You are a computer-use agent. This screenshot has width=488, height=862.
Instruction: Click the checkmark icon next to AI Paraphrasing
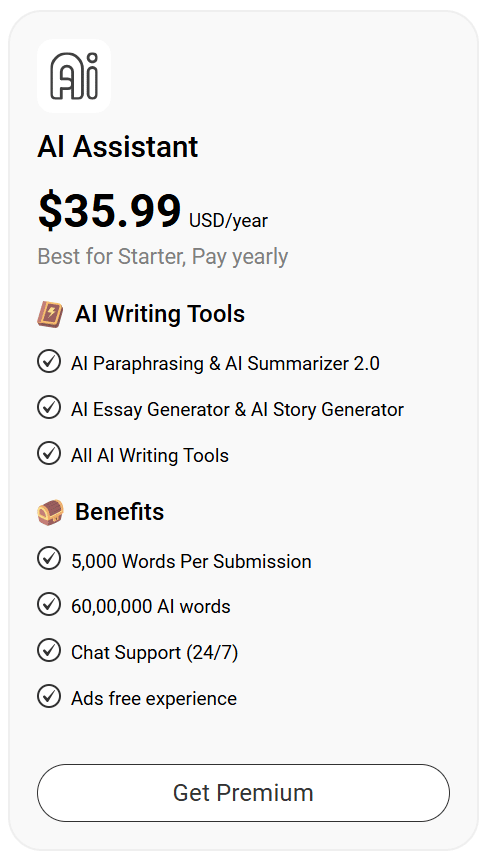pyautogui.click(x=49, y=362)
